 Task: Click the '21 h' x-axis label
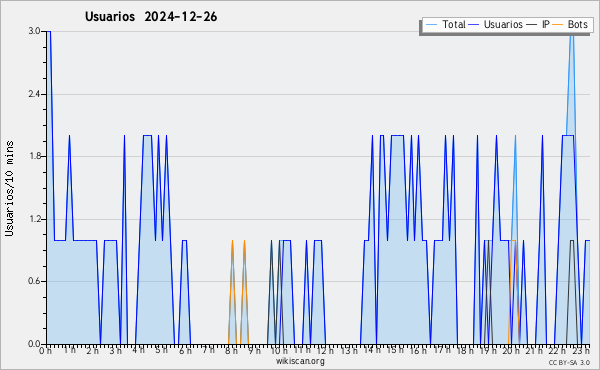point(534,350)
